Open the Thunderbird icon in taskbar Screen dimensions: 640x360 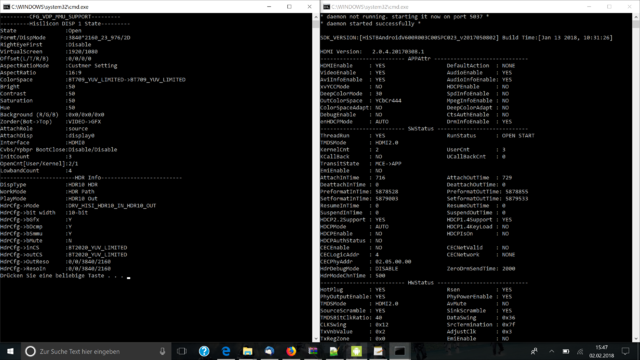coord(269,351)
